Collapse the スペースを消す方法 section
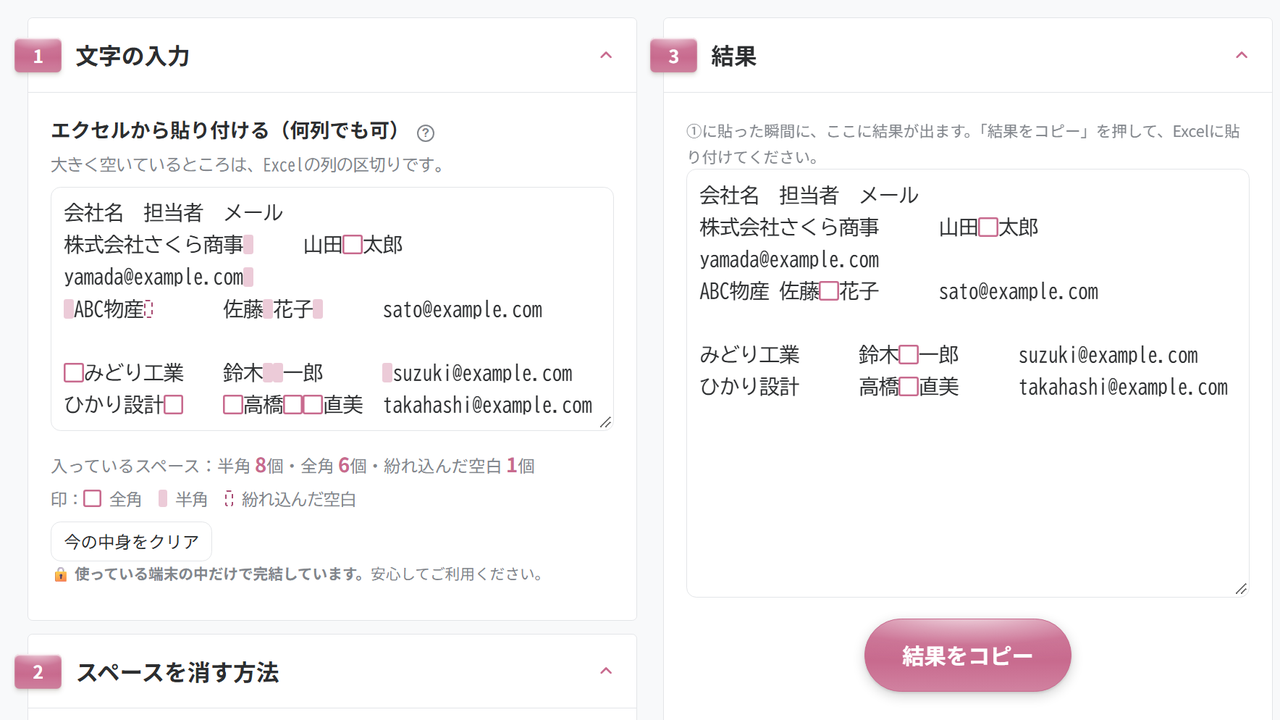Viewport: 1280px width, 720px height. point(605,671)
